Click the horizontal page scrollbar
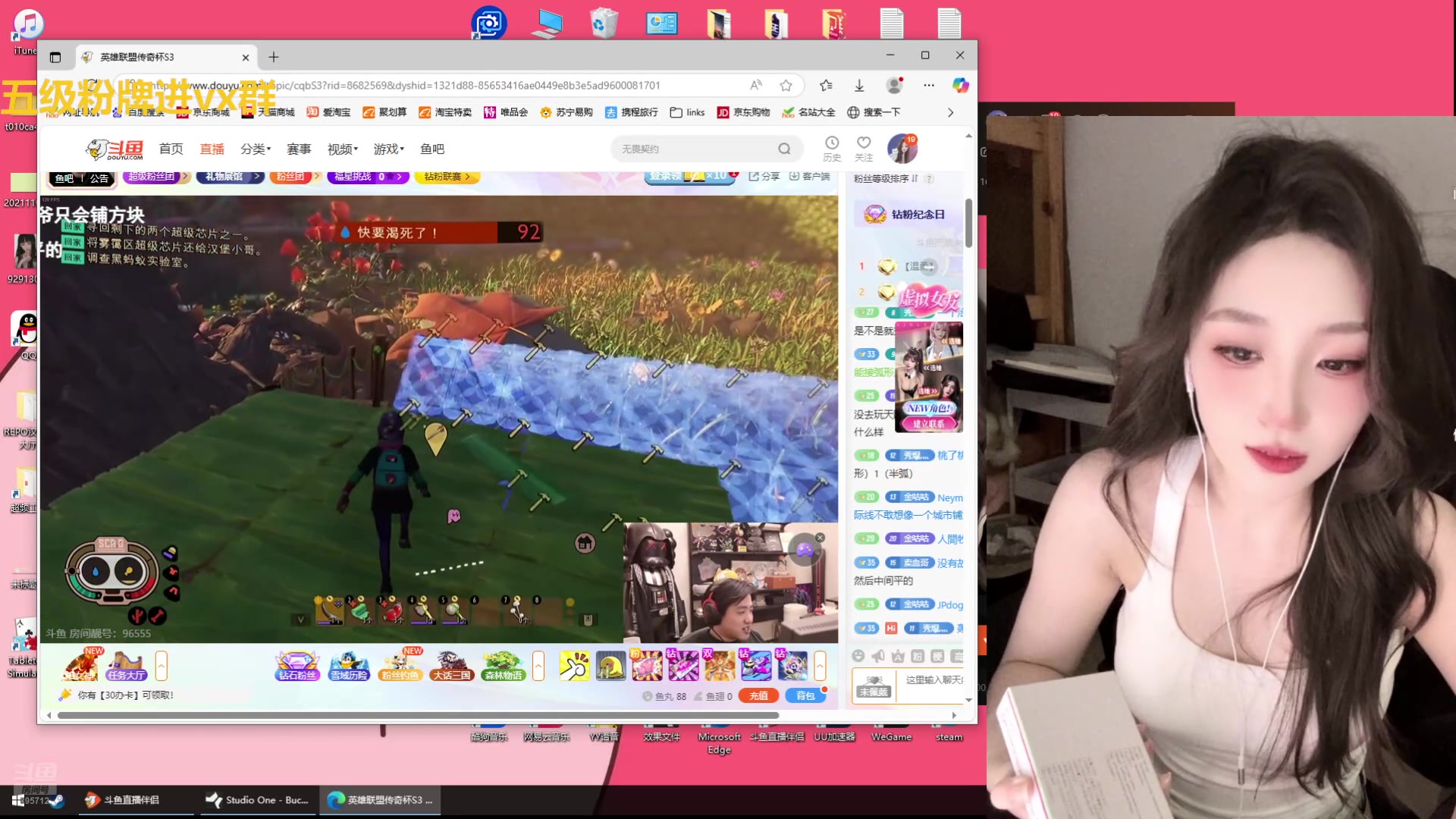The image size is (1456, 819). click(x=418, y=715)
